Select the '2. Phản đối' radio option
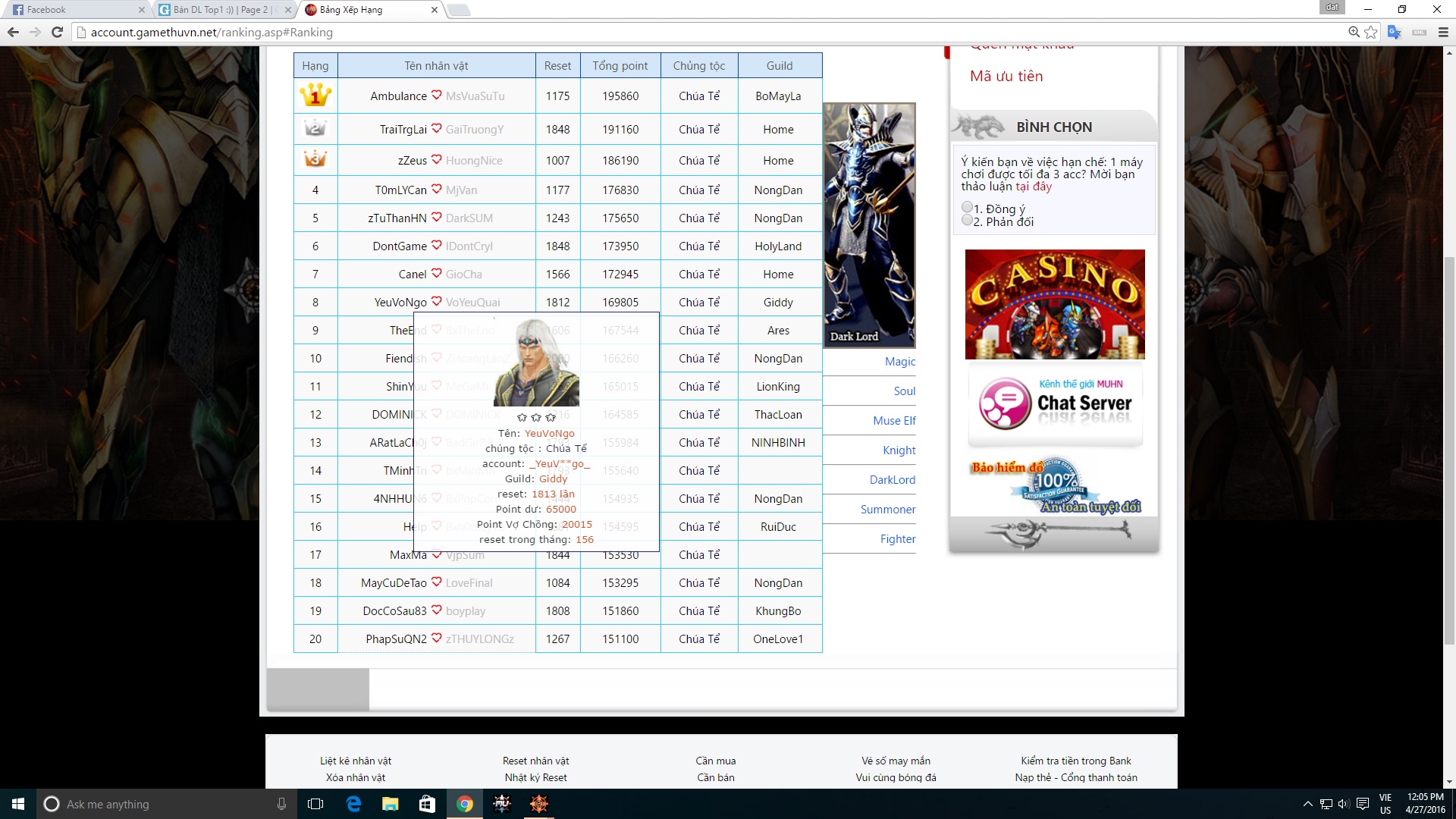The image size is (1456, 819). [x=967, y=220]
